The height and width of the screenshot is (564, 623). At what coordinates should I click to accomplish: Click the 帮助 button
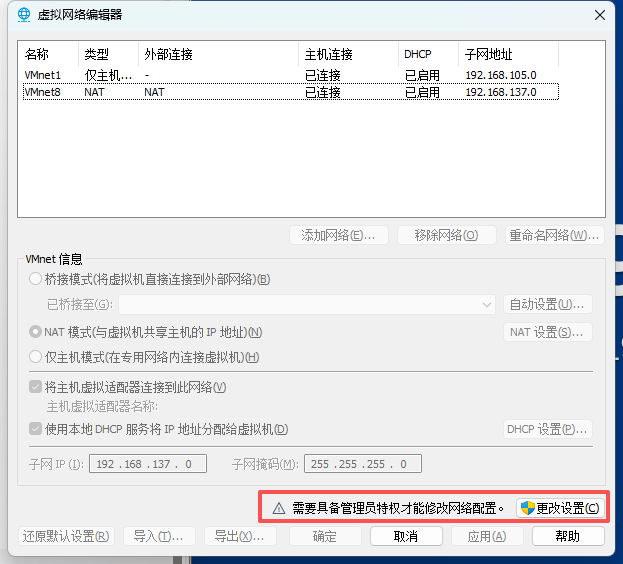(568, 536)
